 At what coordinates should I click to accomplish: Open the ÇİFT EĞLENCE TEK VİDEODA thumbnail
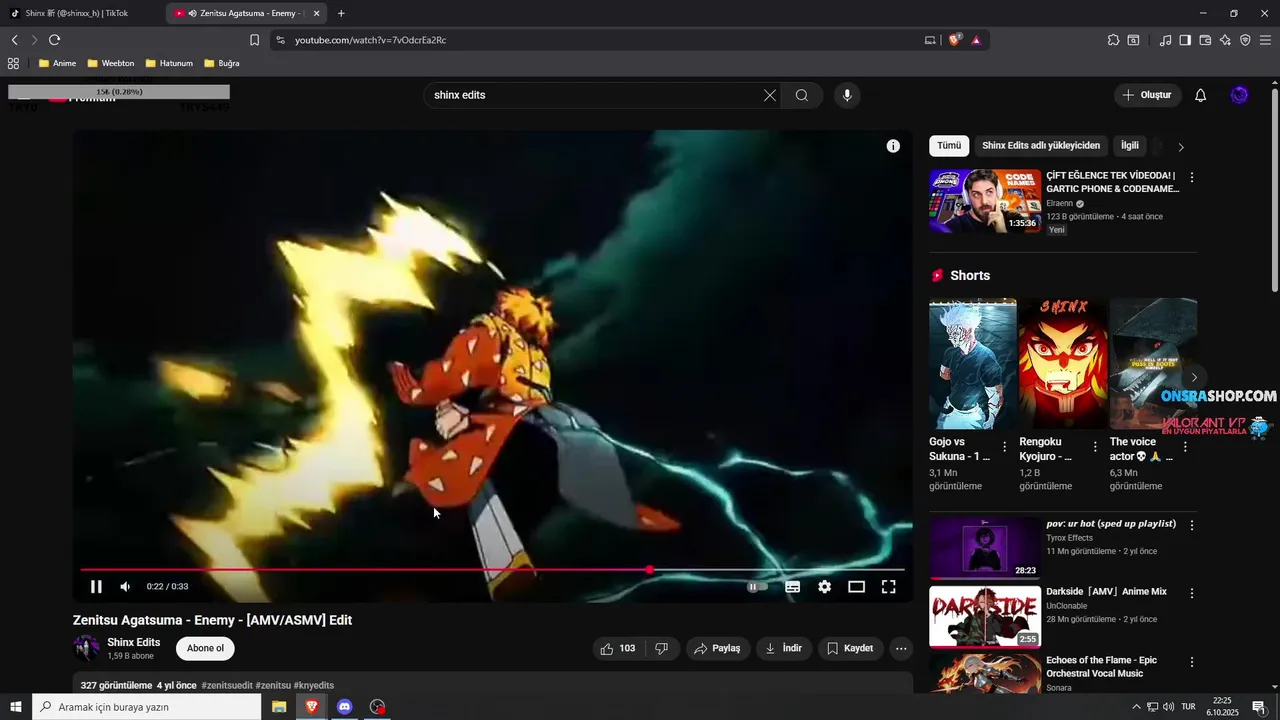[x=985, y=201]
